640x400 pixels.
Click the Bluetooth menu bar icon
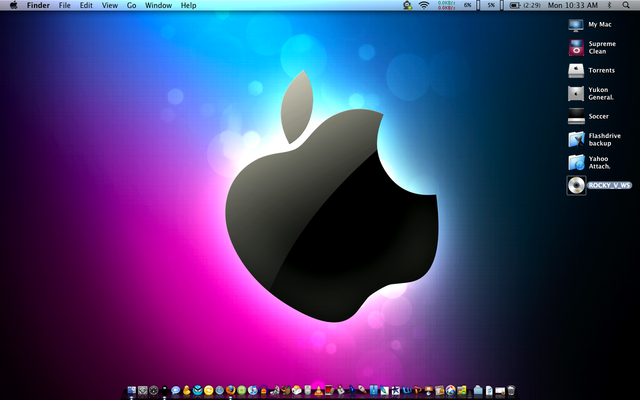pos(609,5)
